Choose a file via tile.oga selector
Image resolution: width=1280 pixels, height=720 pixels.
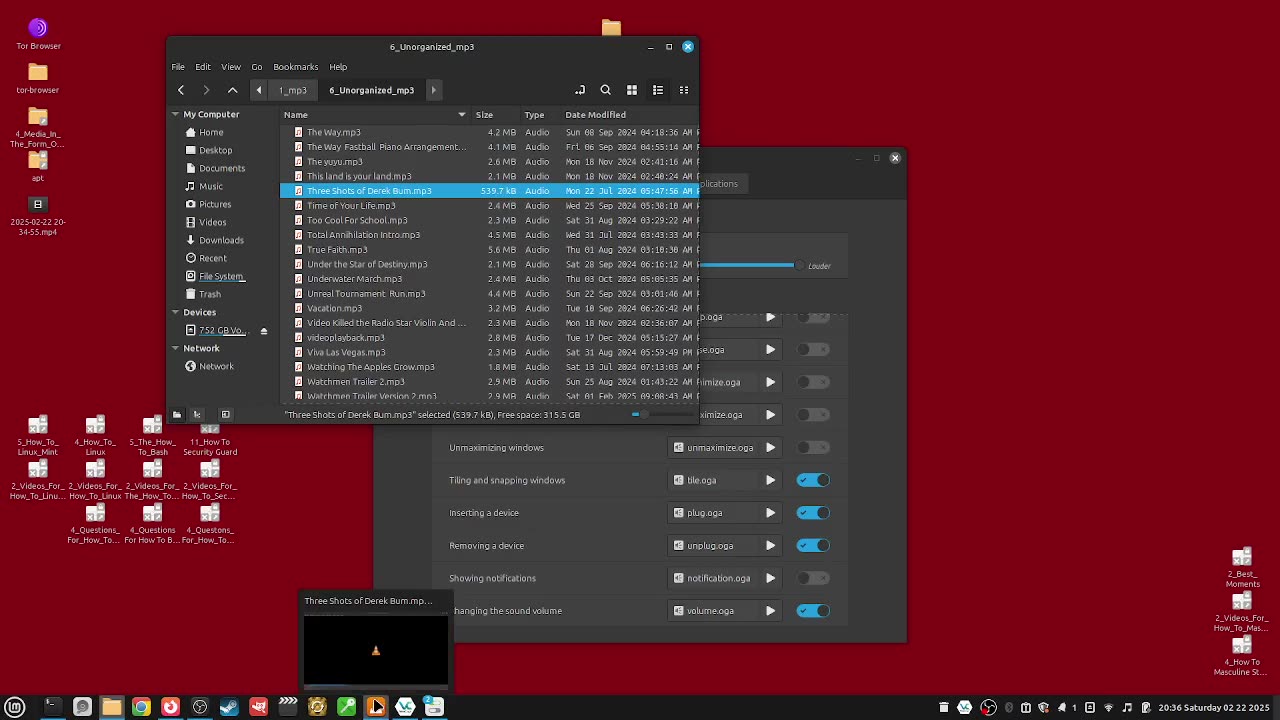pos(713,480)
